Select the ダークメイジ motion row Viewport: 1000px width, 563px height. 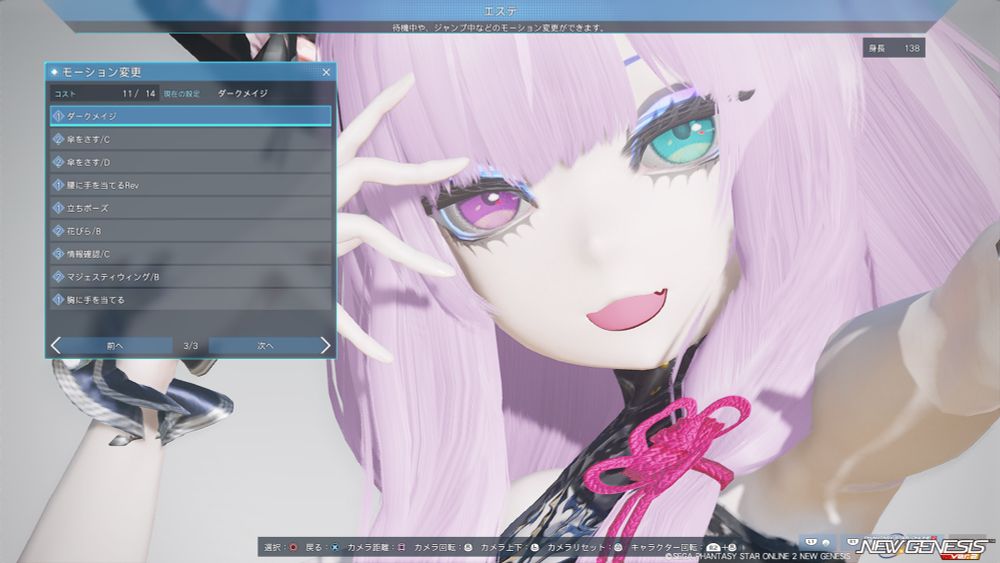[x=191, y=116]
